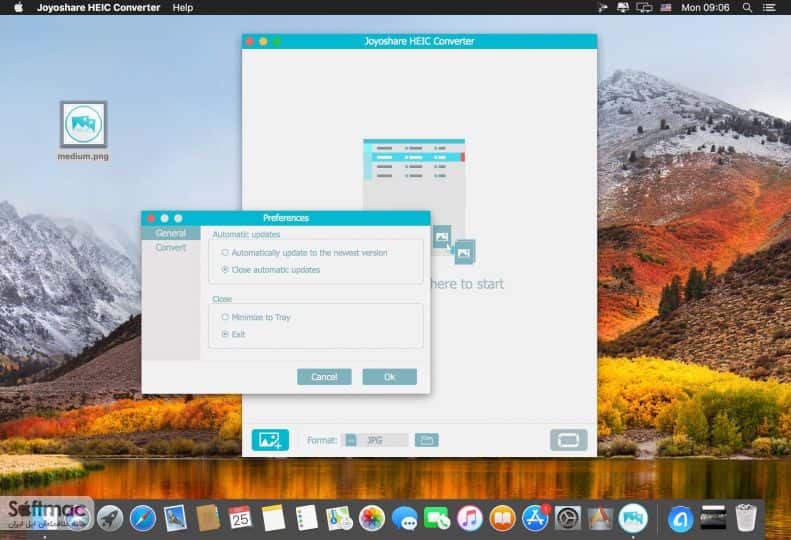791x540 pixels.
Task: Select Automatically update to the newest version
Action: 304,252
